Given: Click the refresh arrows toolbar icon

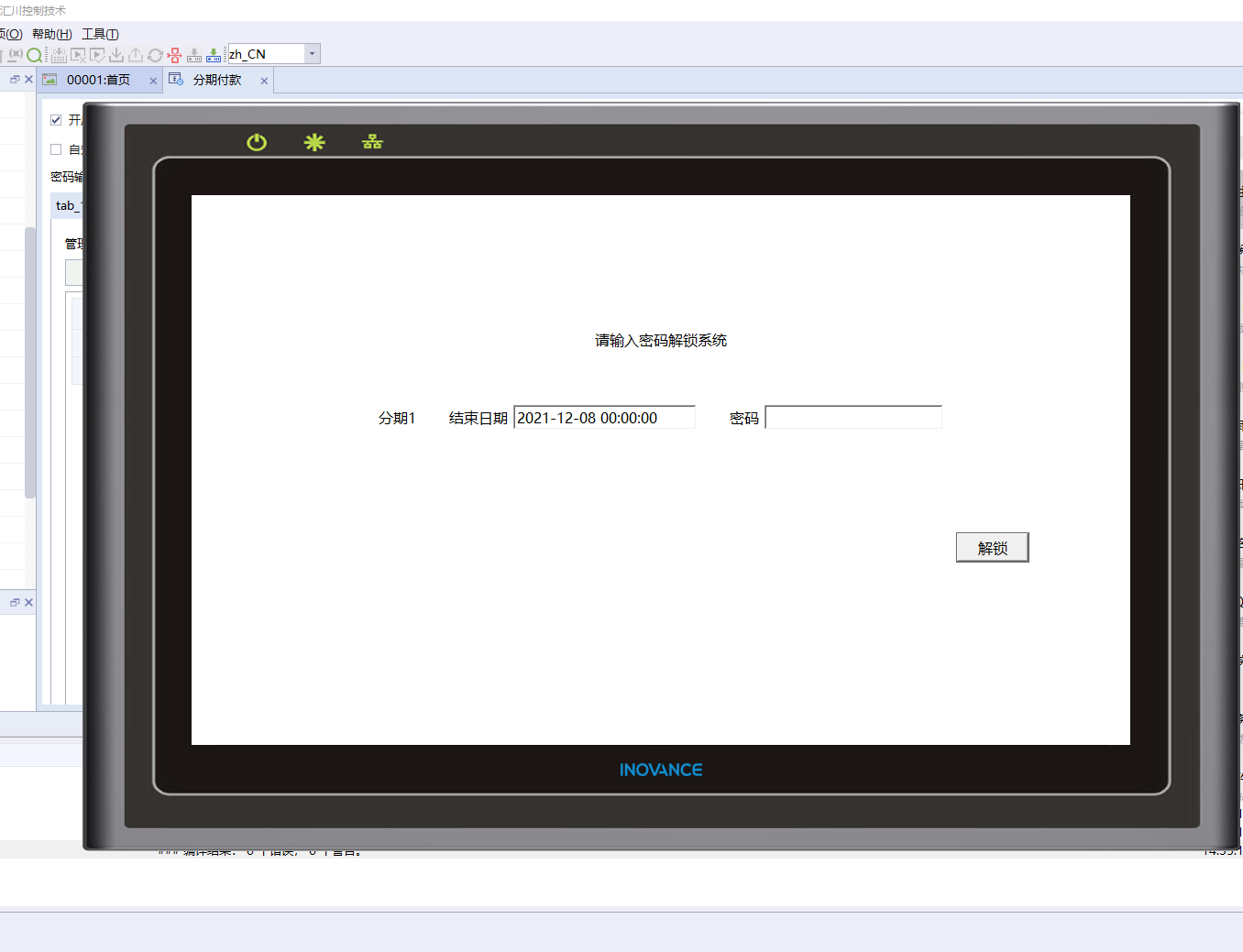Looking at the screenshot, I should point(155,55).
